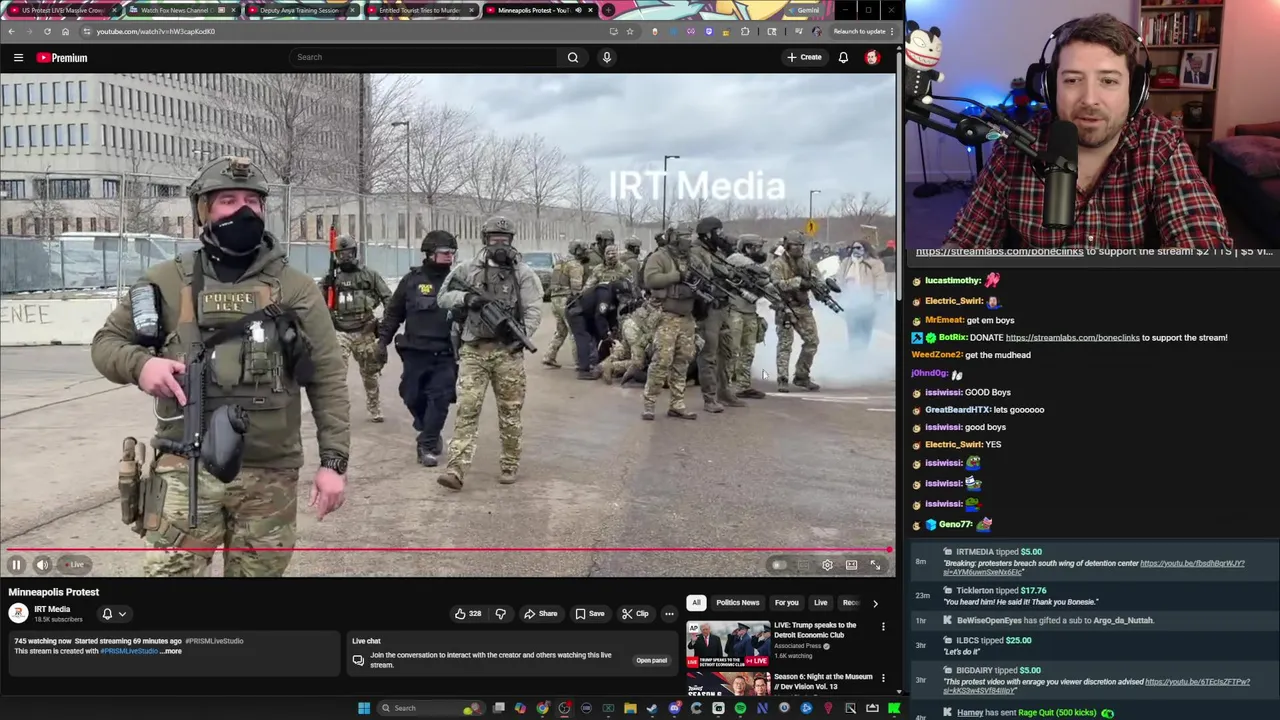1280x720 pixels.
Task: Open Season 6 Night at Museum thumbnail
Action: click(728, 684)
